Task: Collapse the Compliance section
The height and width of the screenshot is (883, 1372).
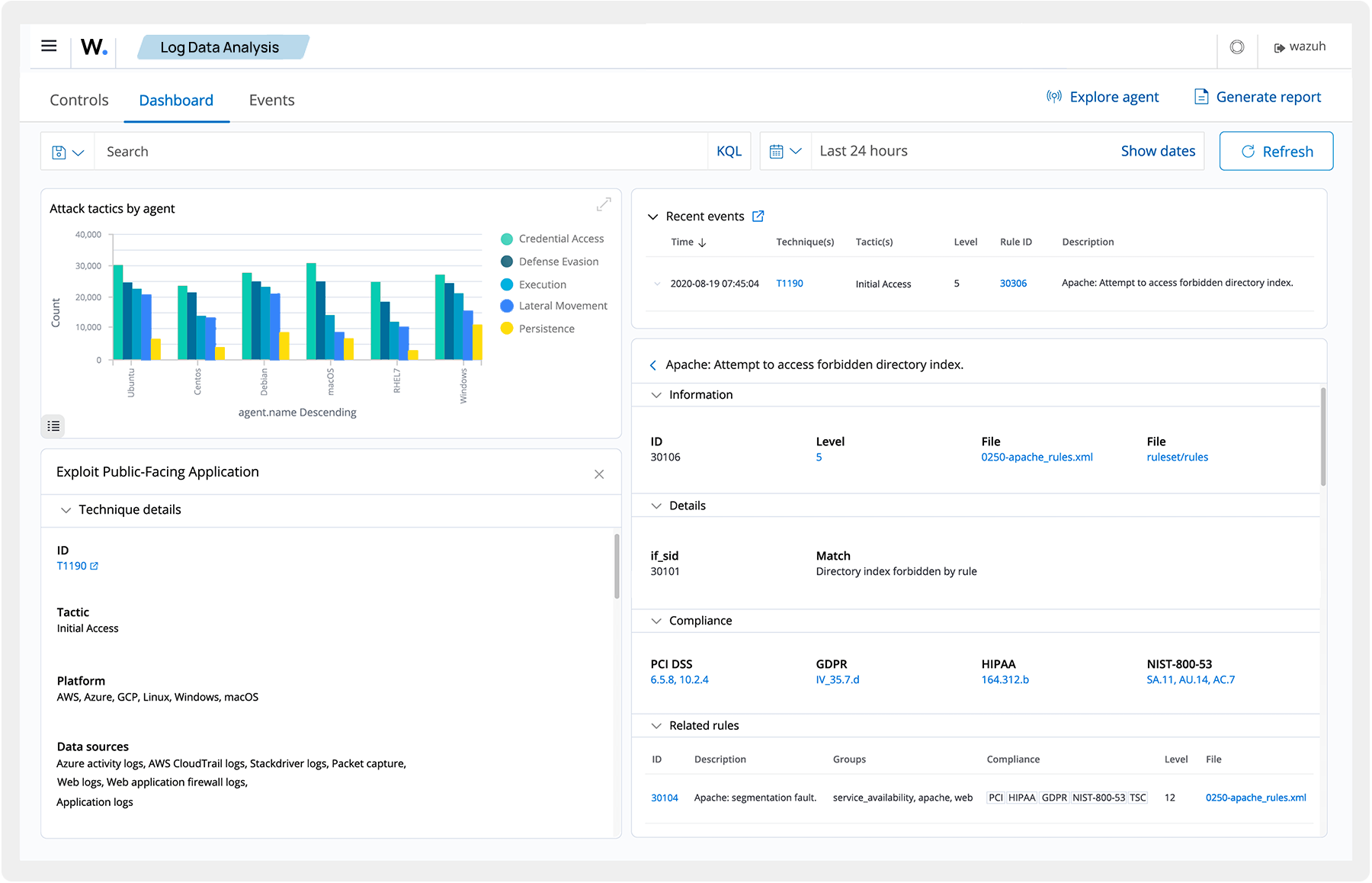Action: (656, 620)
